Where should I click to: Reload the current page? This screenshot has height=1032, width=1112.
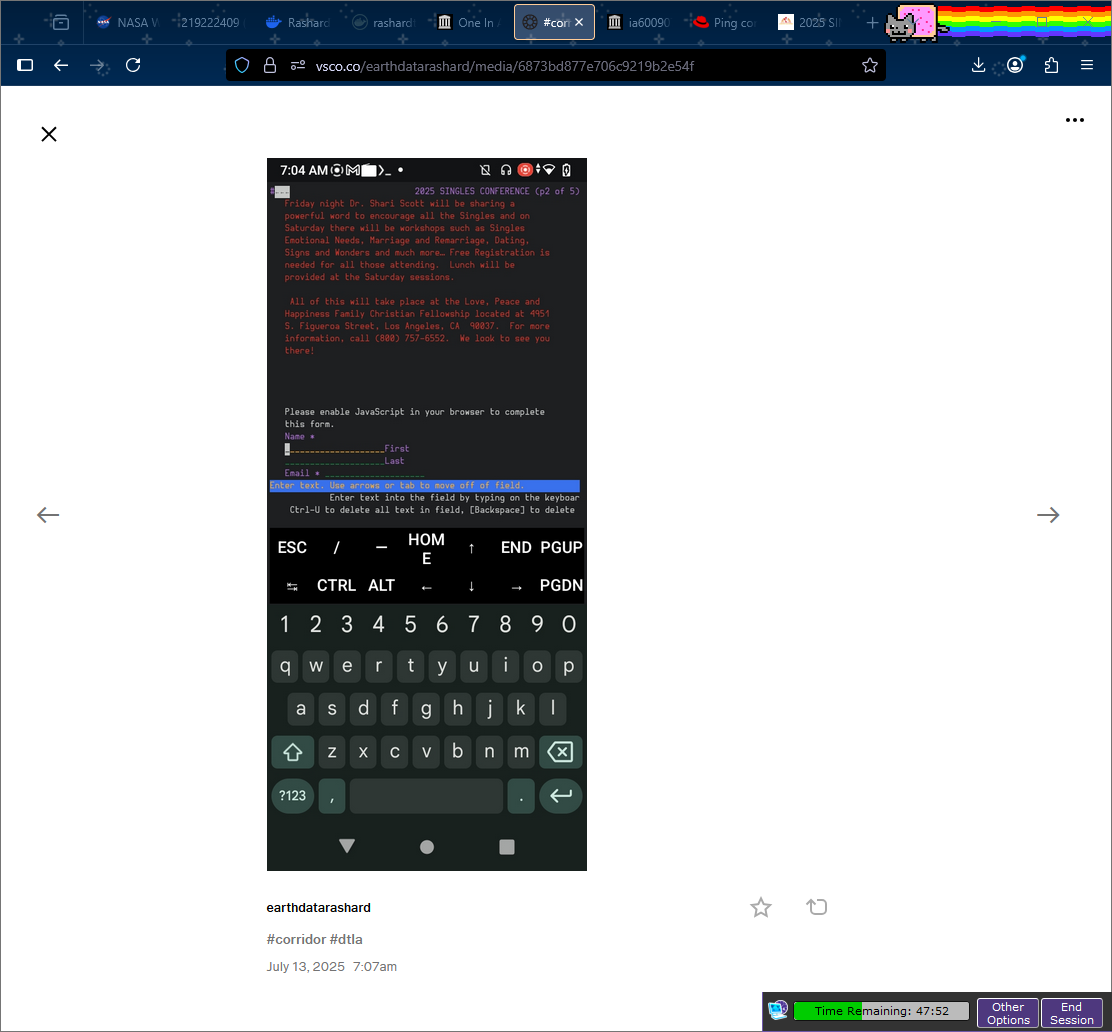click(133, 65)
